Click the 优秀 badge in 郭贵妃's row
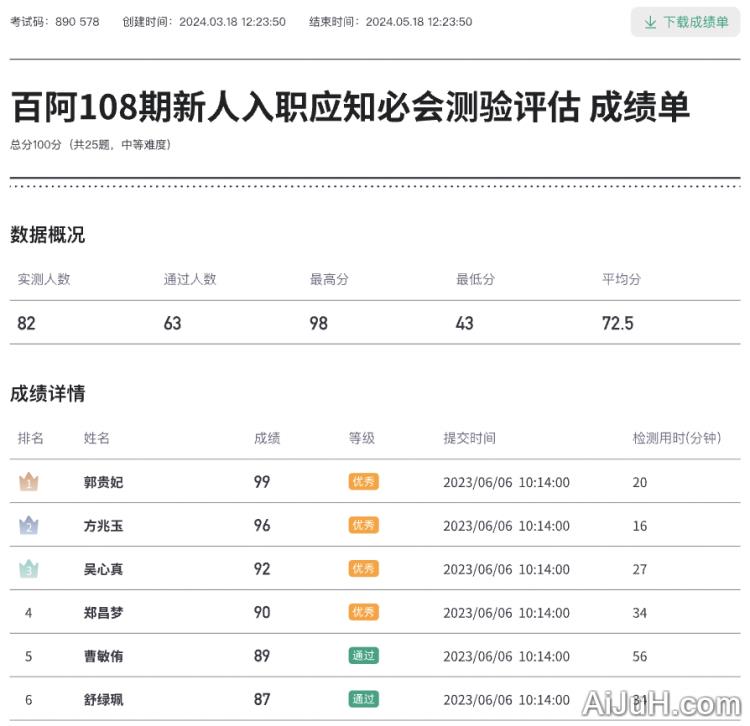 click(364, 481)
